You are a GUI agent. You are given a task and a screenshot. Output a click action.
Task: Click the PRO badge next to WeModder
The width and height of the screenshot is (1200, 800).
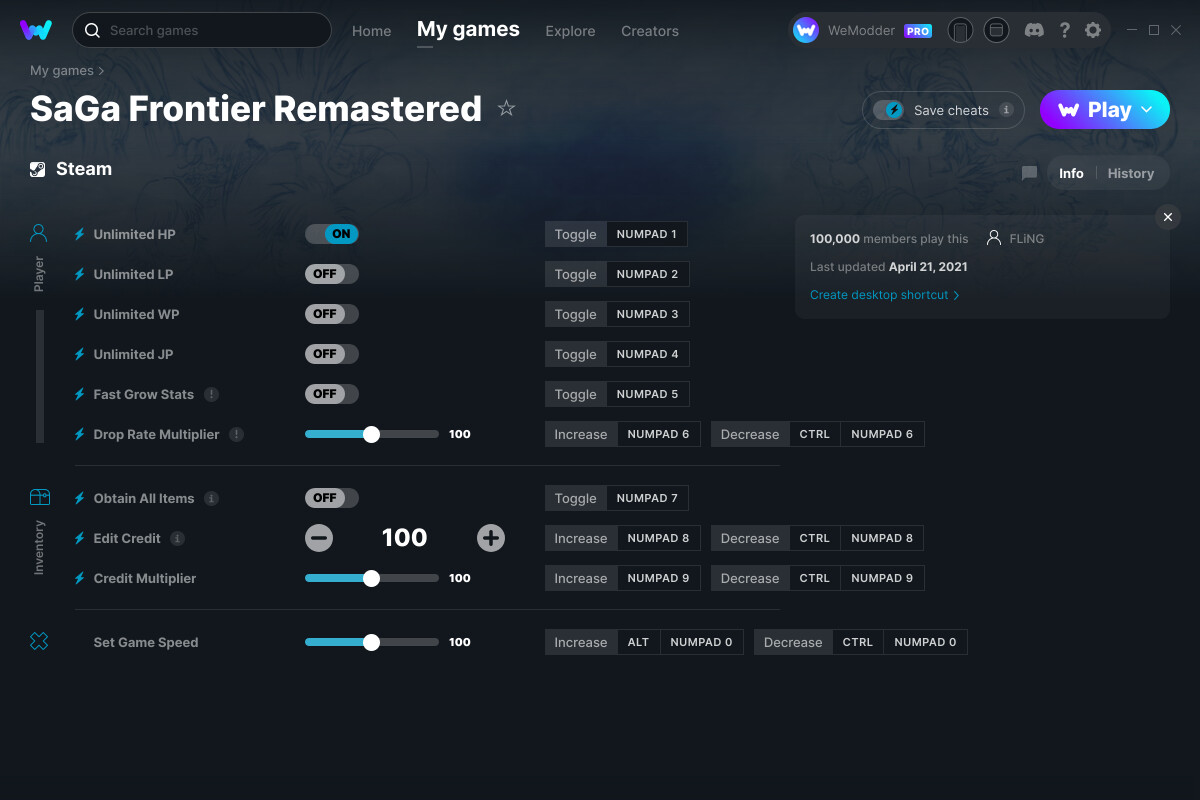pyautogui.click(x=918, y=31)
